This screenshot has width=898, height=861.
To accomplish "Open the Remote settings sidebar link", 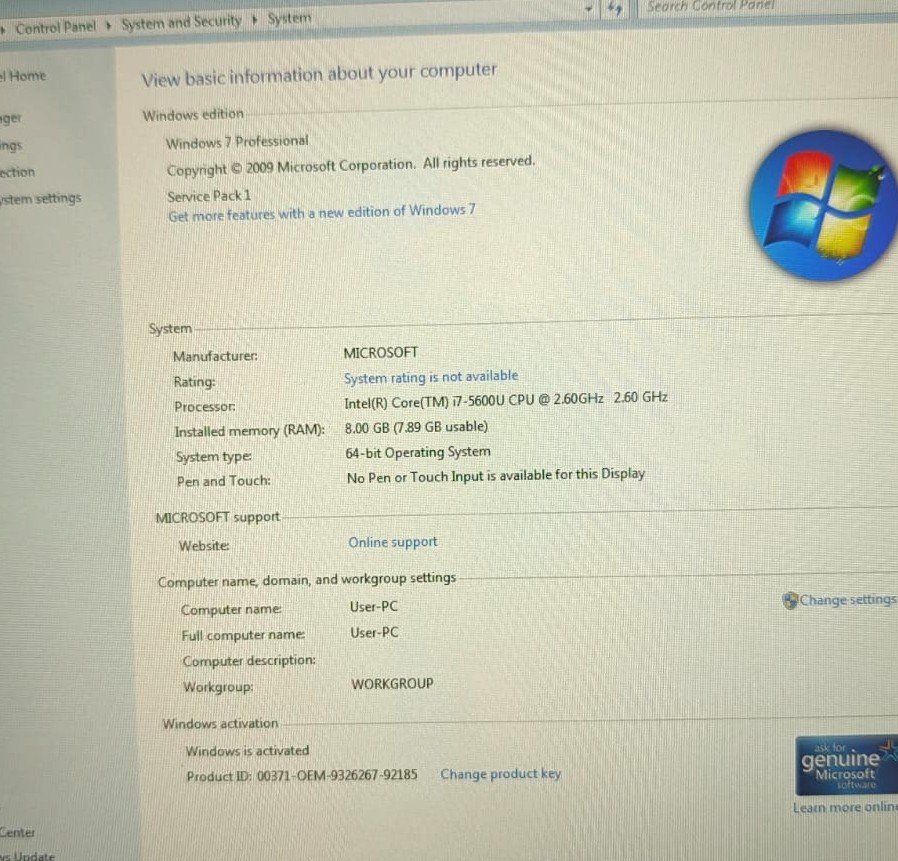I will click(11, 146).
